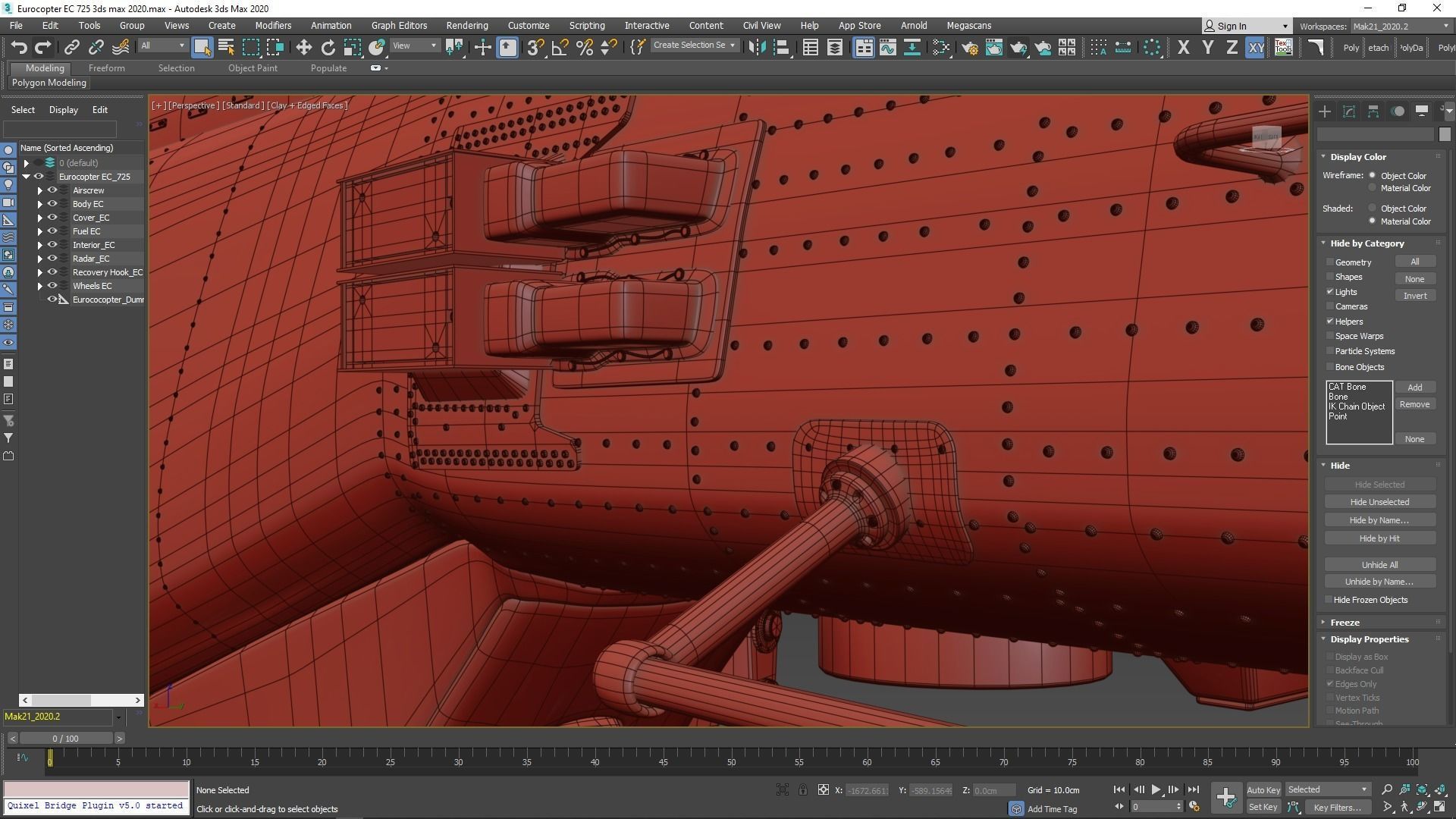This screenshot has width=1456, height=819.
Task: Open the Workspaces dropdown
Action: tap(1400, 26)
